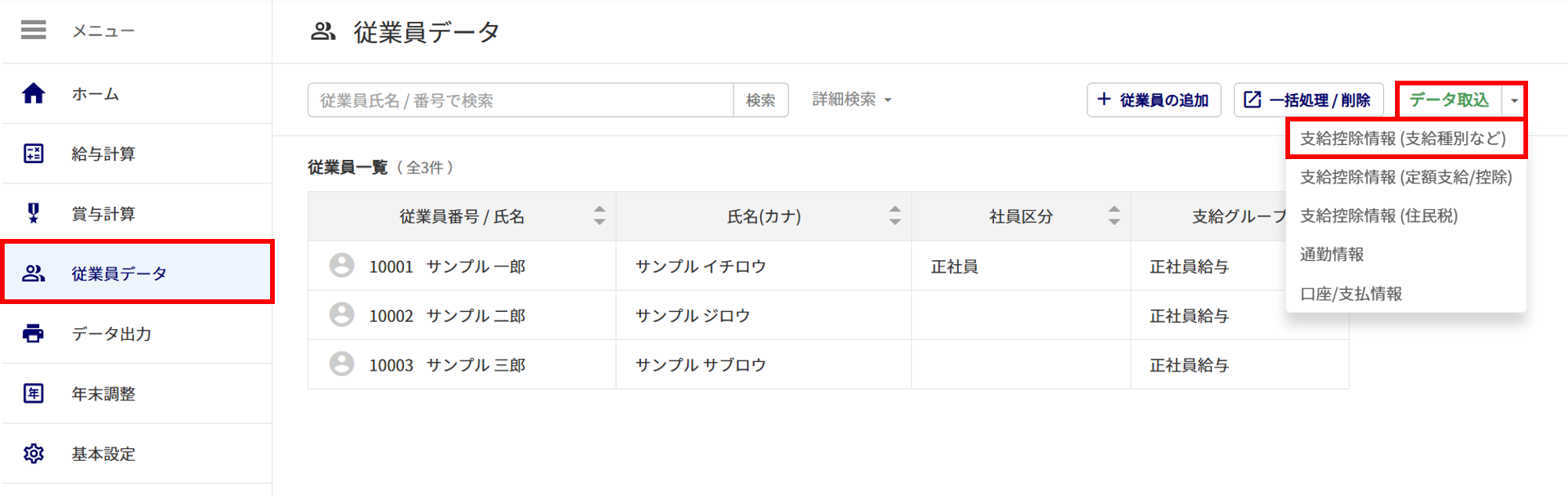1568x496 pixels.
Task: Click avatar icon of employee 10003
Action: [341, 364]
